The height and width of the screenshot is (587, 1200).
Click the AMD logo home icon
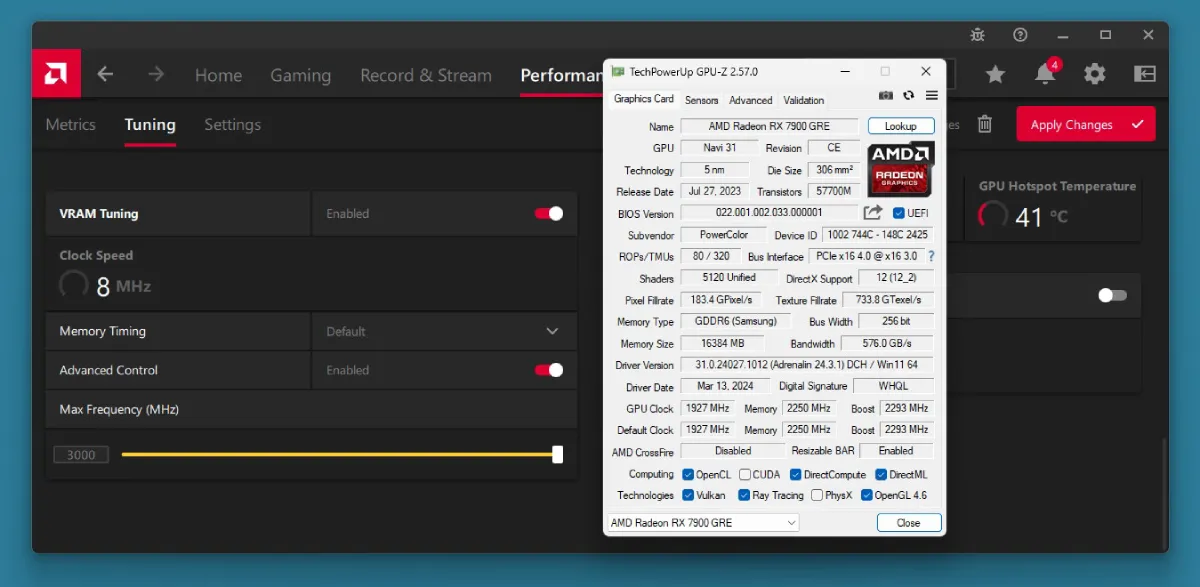tap(56, 75)
